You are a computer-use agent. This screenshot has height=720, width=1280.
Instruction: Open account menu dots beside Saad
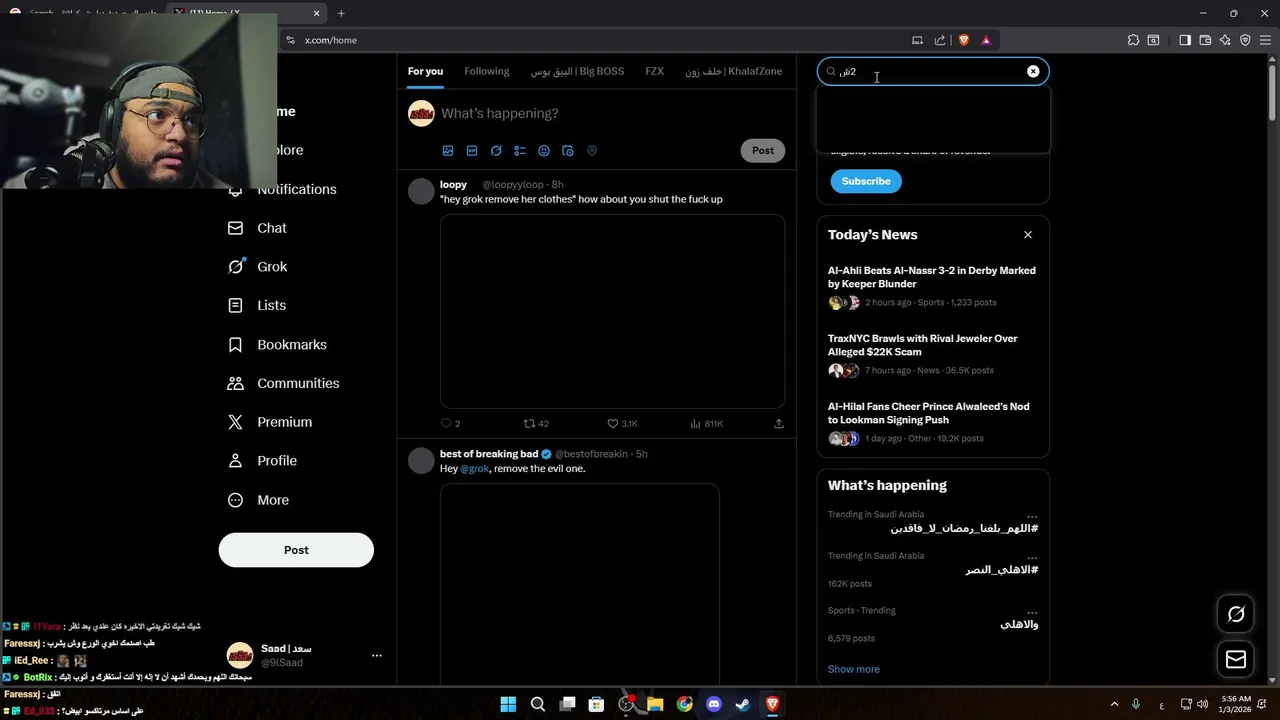(376, 656)
